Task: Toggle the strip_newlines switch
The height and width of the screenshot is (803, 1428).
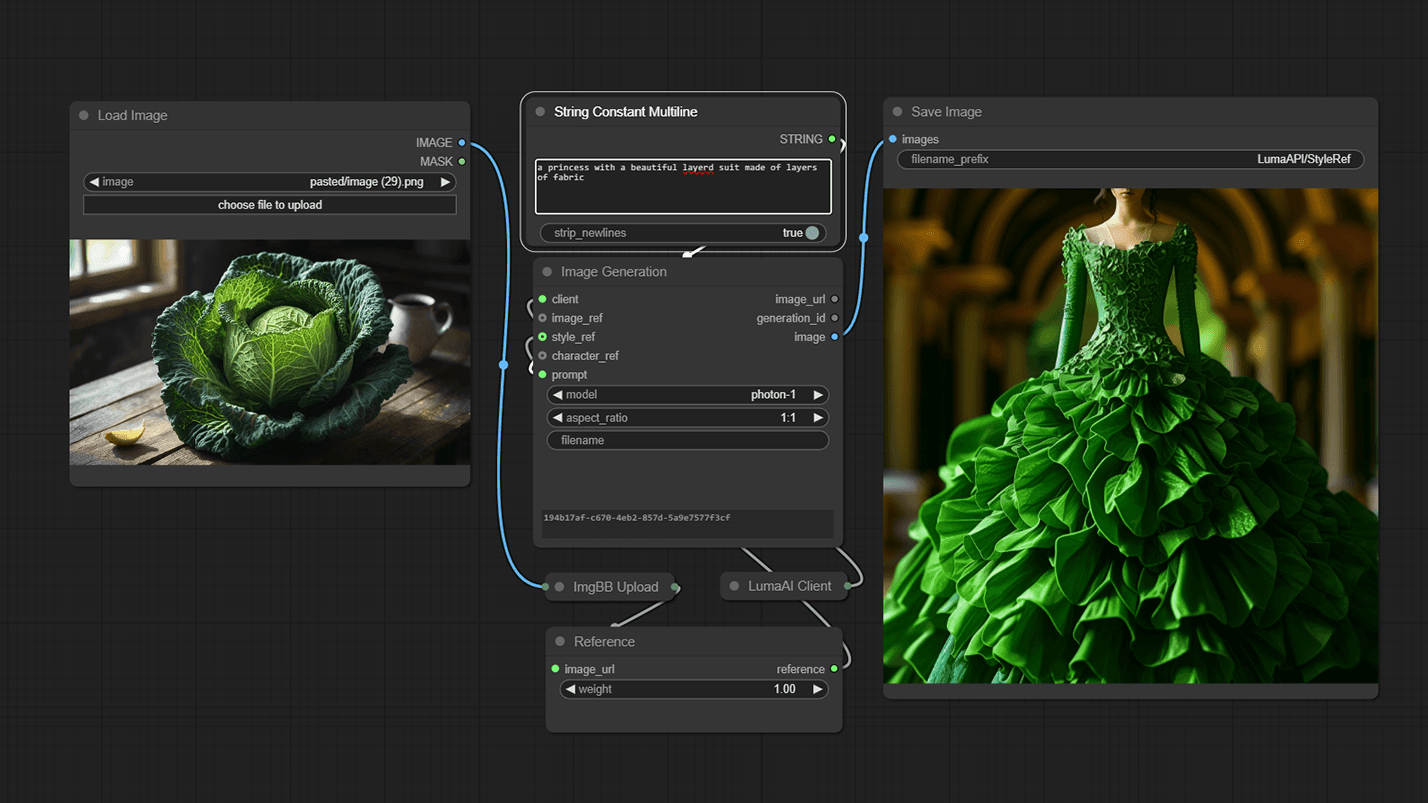Action: (811, 233)
